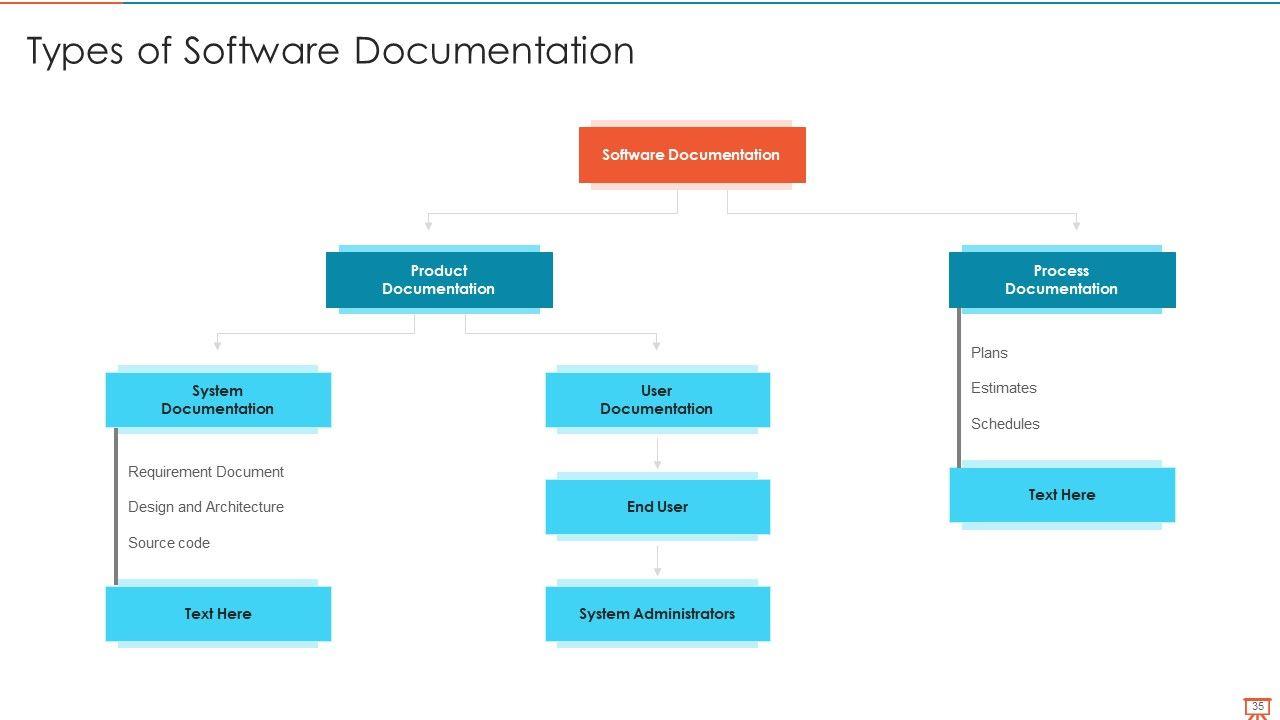Click the Product Documentation box
The width and height of the screenshot is (1280, 720).
[438, 280]
